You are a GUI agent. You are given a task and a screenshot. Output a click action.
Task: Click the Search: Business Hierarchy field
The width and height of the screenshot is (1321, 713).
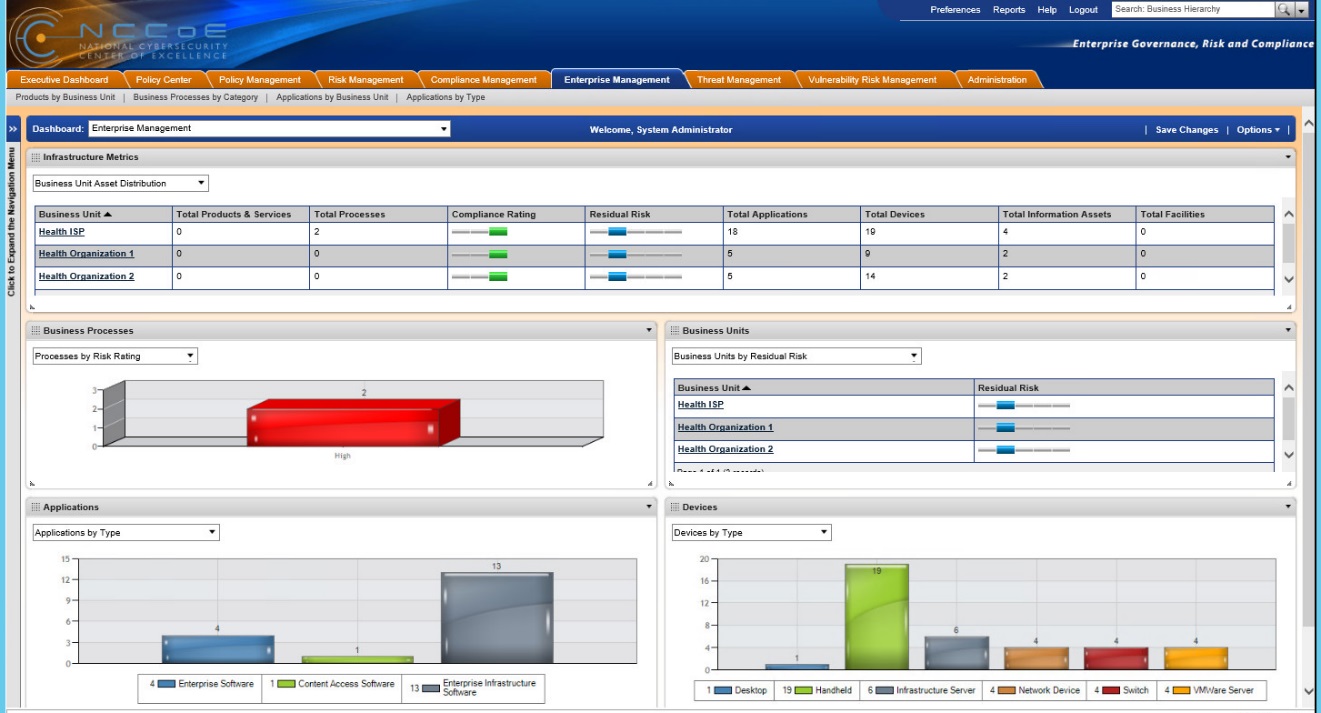(1193, 10)
